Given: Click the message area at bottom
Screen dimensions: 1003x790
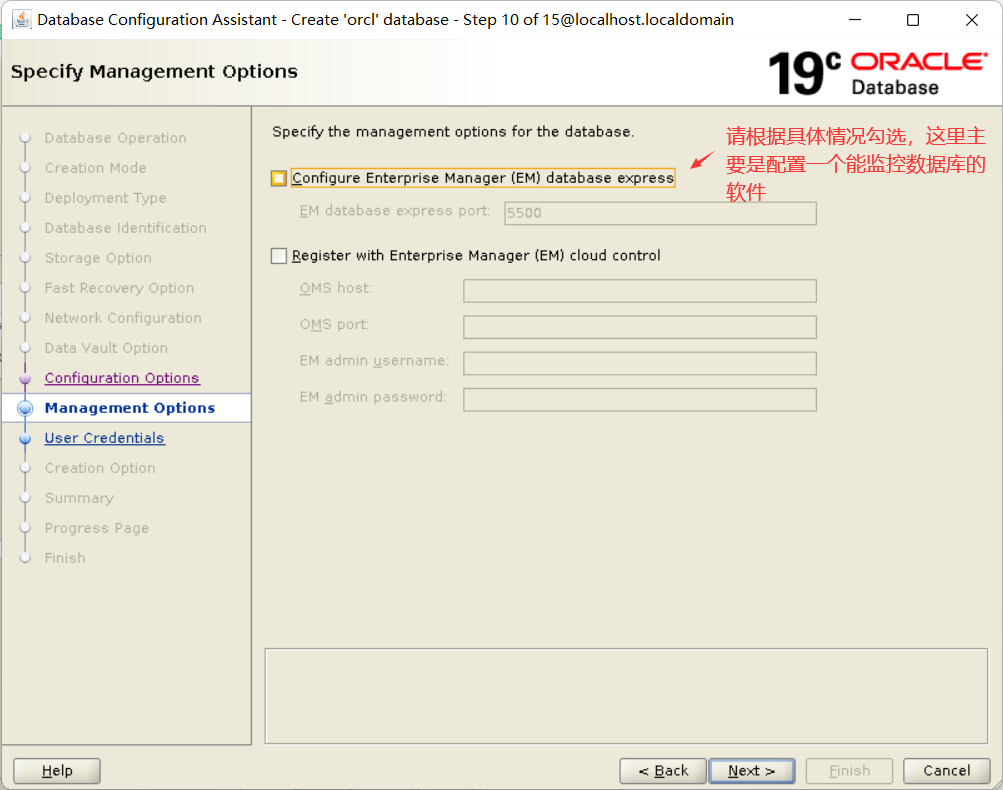Looking at the screenshot, I should (626, 696).
